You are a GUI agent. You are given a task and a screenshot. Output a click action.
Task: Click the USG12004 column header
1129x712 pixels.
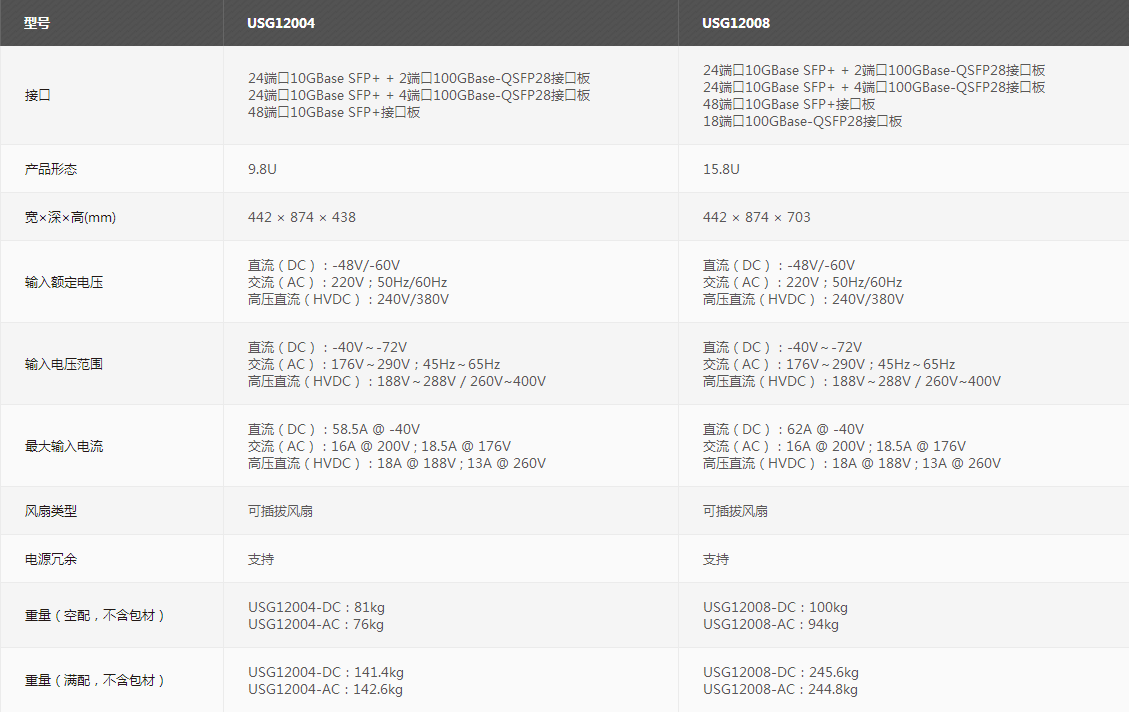tap(281, 23)
